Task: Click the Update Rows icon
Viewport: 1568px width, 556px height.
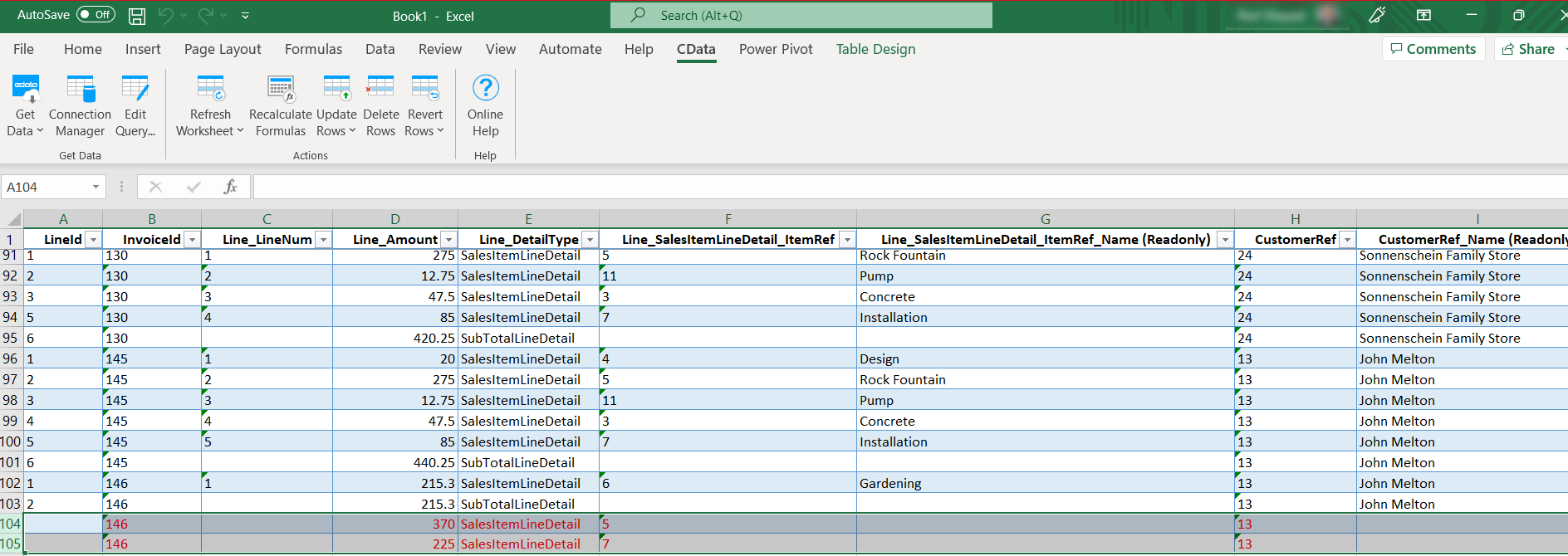Action: (336, 90)
